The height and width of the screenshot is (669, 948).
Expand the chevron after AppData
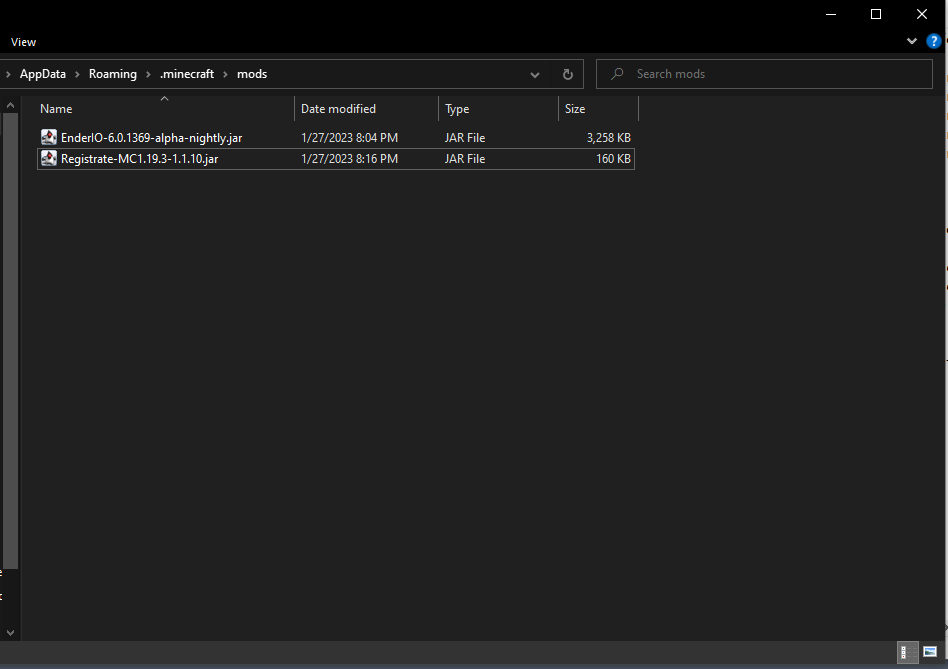(x=77, y=74)
